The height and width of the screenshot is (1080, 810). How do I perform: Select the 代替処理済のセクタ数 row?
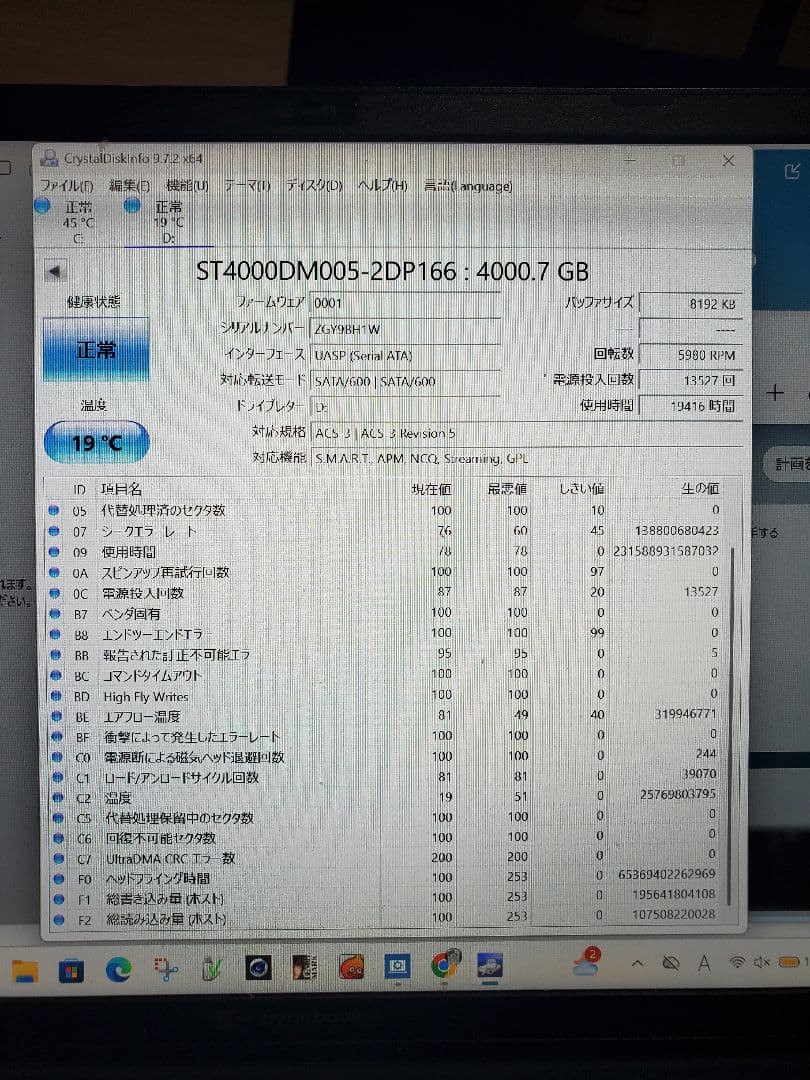pos(386,510)
